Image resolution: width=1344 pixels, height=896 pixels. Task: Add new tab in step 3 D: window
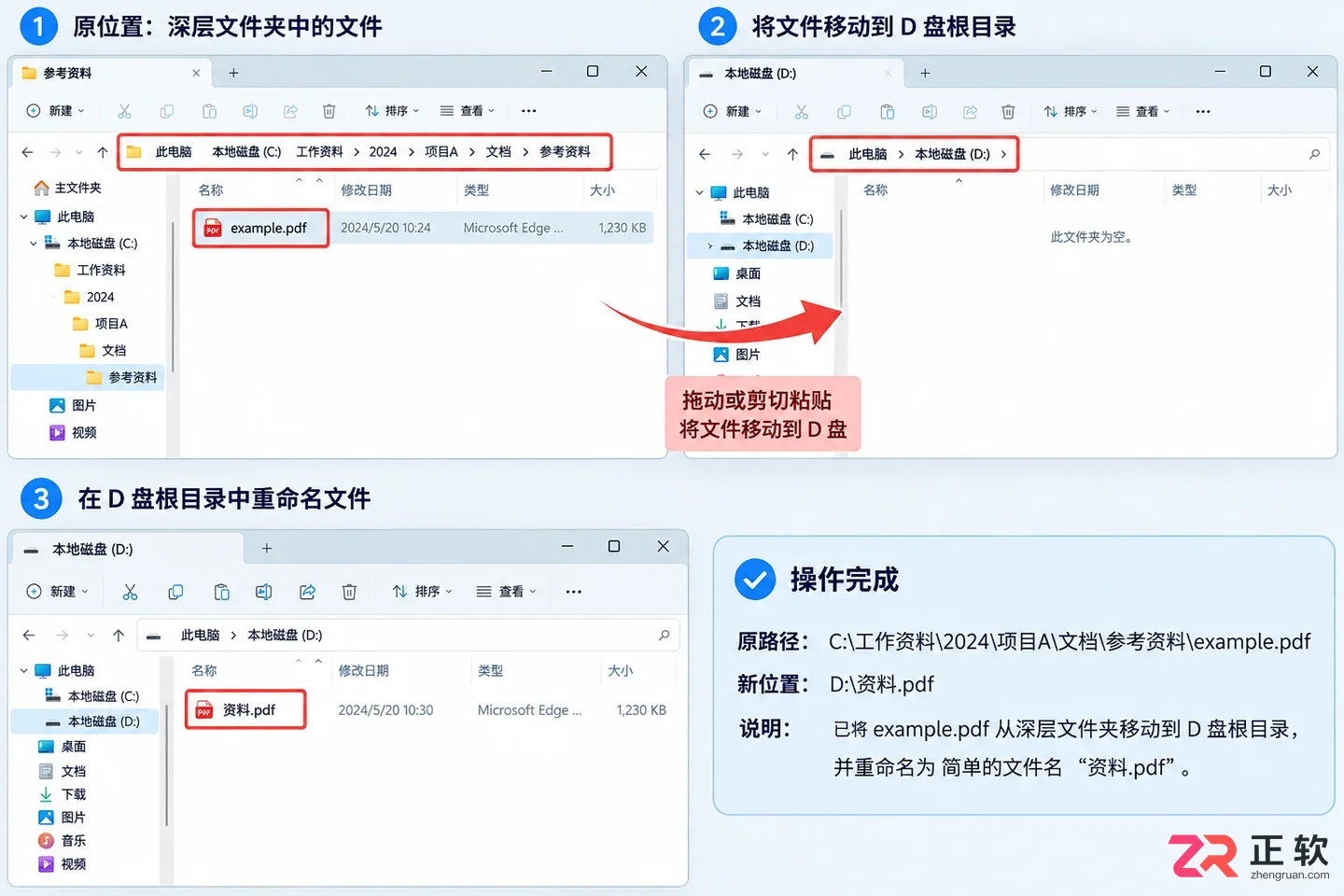pyautogui.click(x=267, y=549)
